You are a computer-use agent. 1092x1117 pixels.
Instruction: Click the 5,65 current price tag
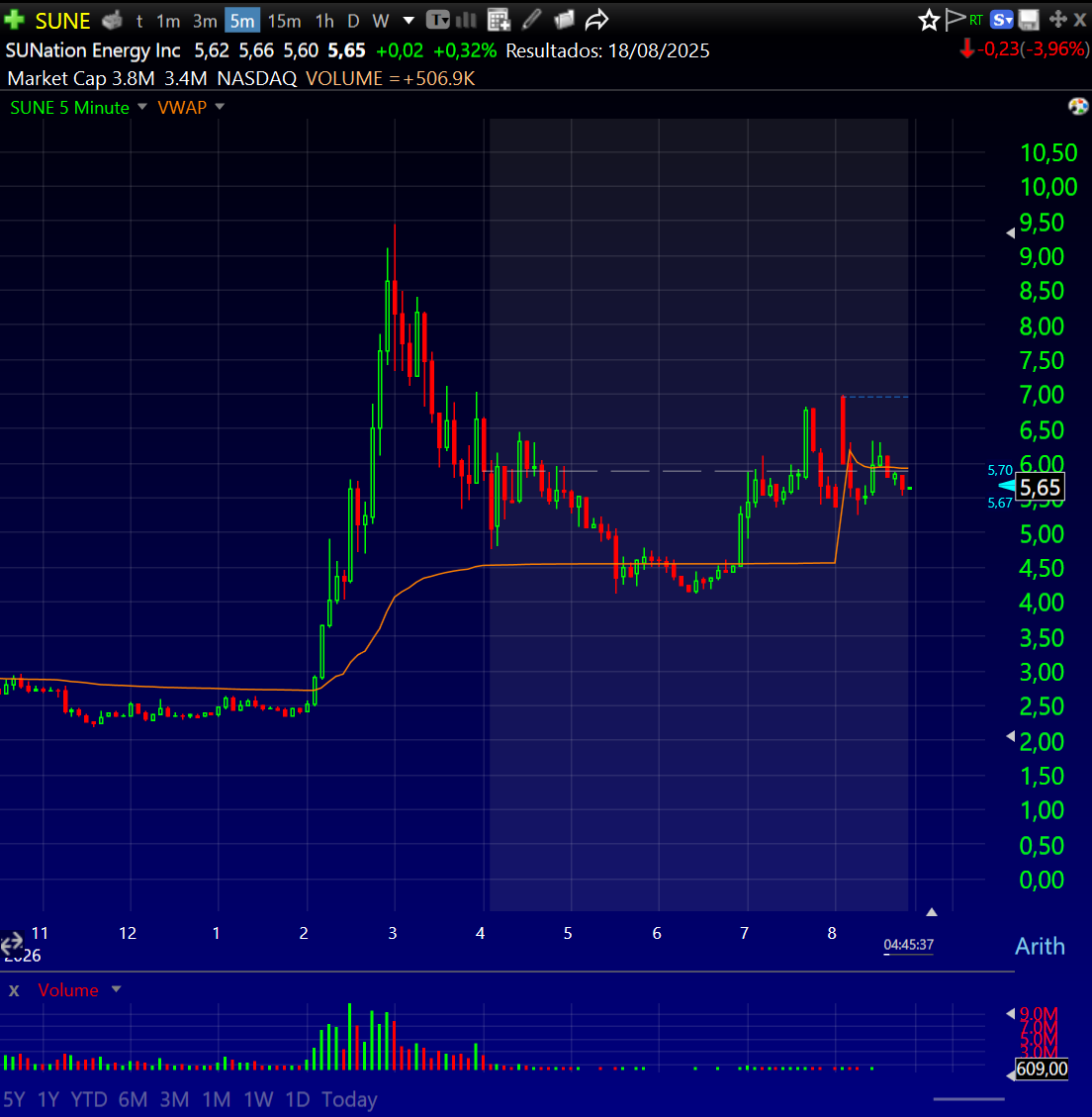(x=1040, y=487)
